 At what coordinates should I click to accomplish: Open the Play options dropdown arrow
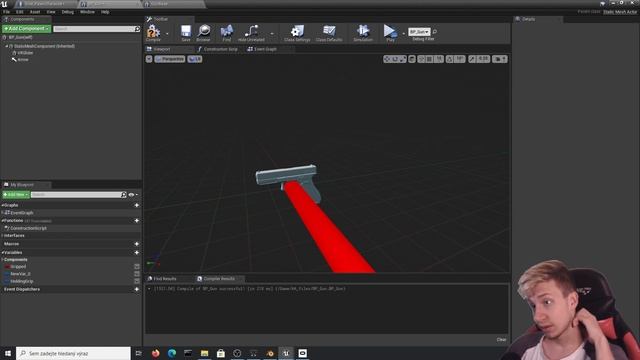(x=404, y=33)
